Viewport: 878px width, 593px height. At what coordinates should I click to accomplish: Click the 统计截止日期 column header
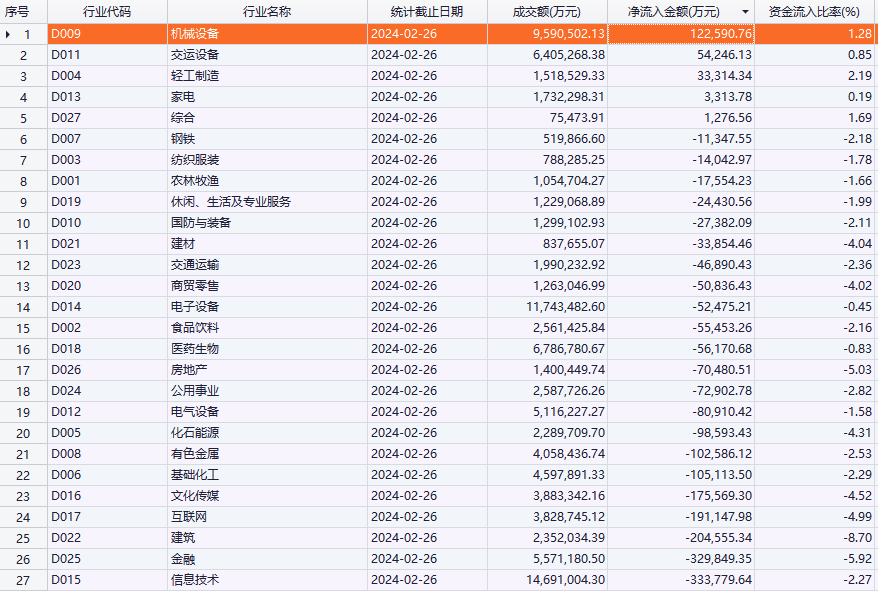pos(426,12)
